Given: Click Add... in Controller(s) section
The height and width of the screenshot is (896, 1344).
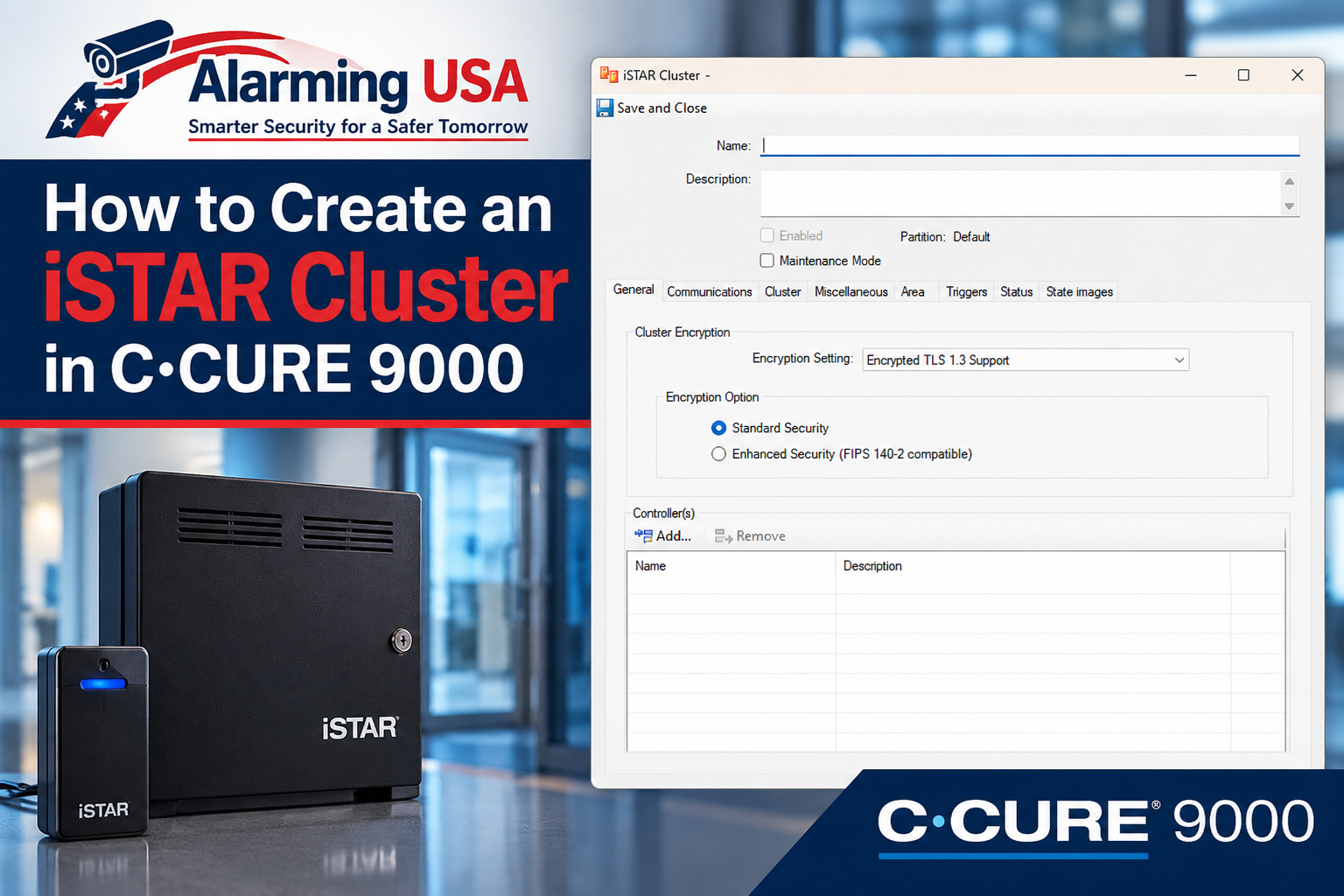Looking at the screenshot, I should tap(663, 535).
